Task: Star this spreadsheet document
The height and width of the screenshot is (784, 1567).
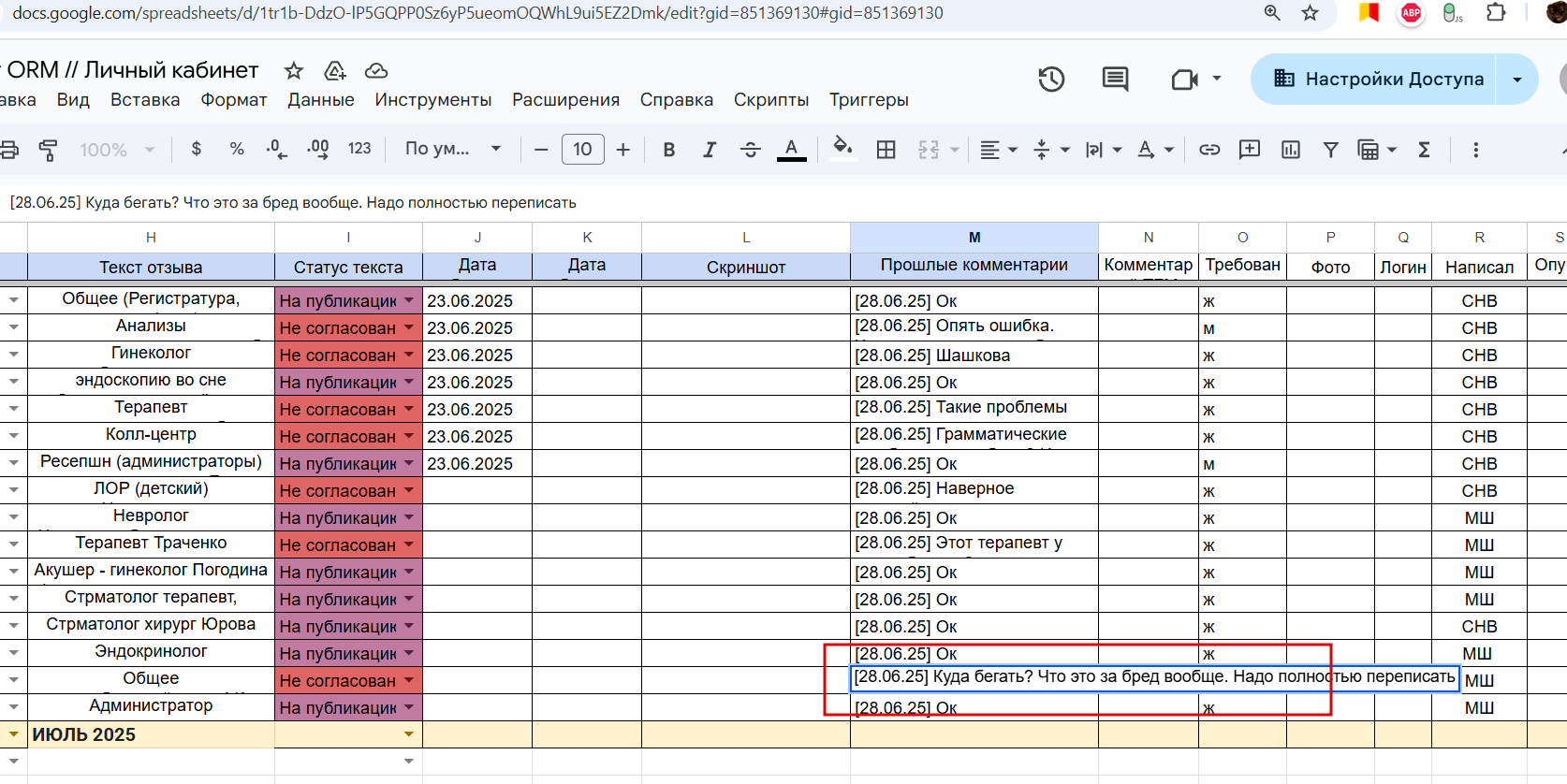Action: [x=294, y=71]
